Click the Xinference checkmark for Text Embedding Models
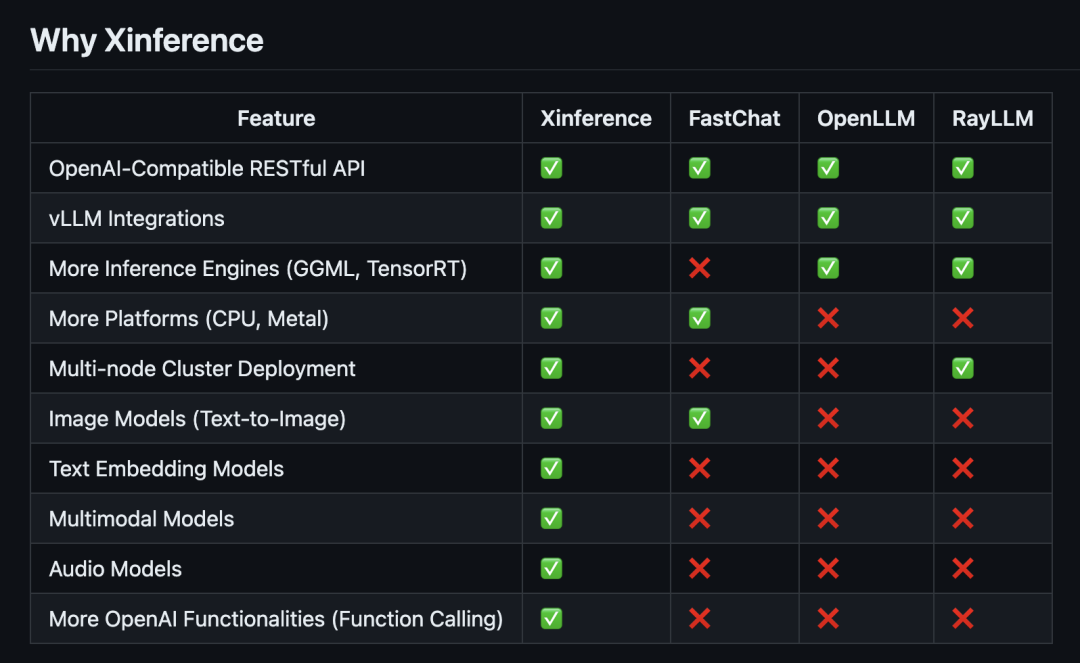The width and height of the screenshot is (1080, 663). coord(551,468)
